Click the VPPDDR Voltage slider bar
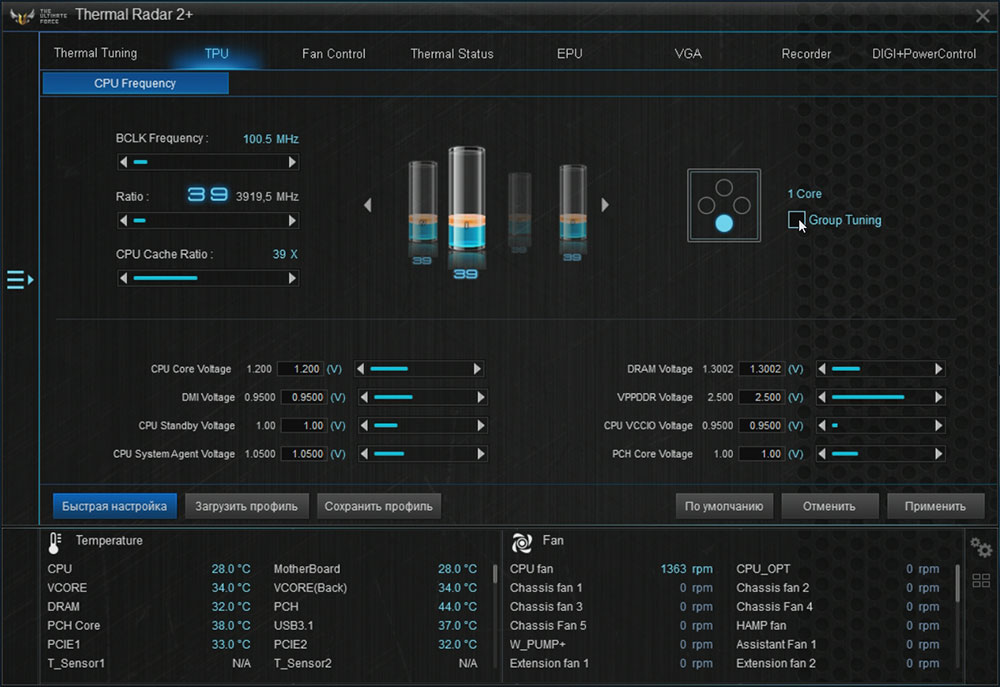 coord(880,397)
